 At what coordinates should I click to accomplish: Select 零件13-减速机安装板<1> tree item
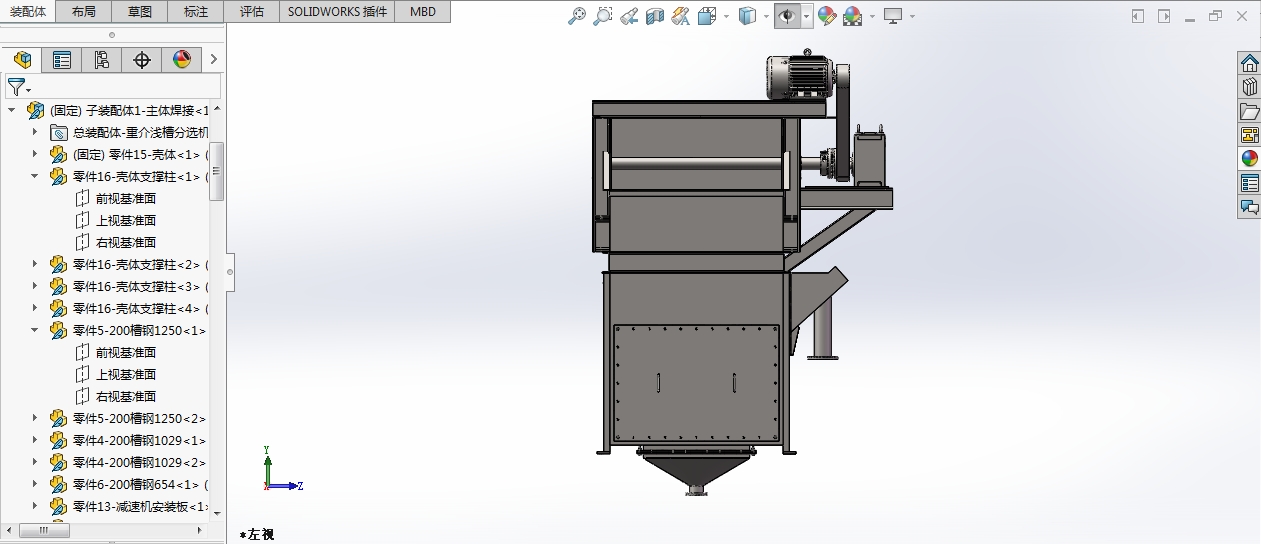(141, 506)
